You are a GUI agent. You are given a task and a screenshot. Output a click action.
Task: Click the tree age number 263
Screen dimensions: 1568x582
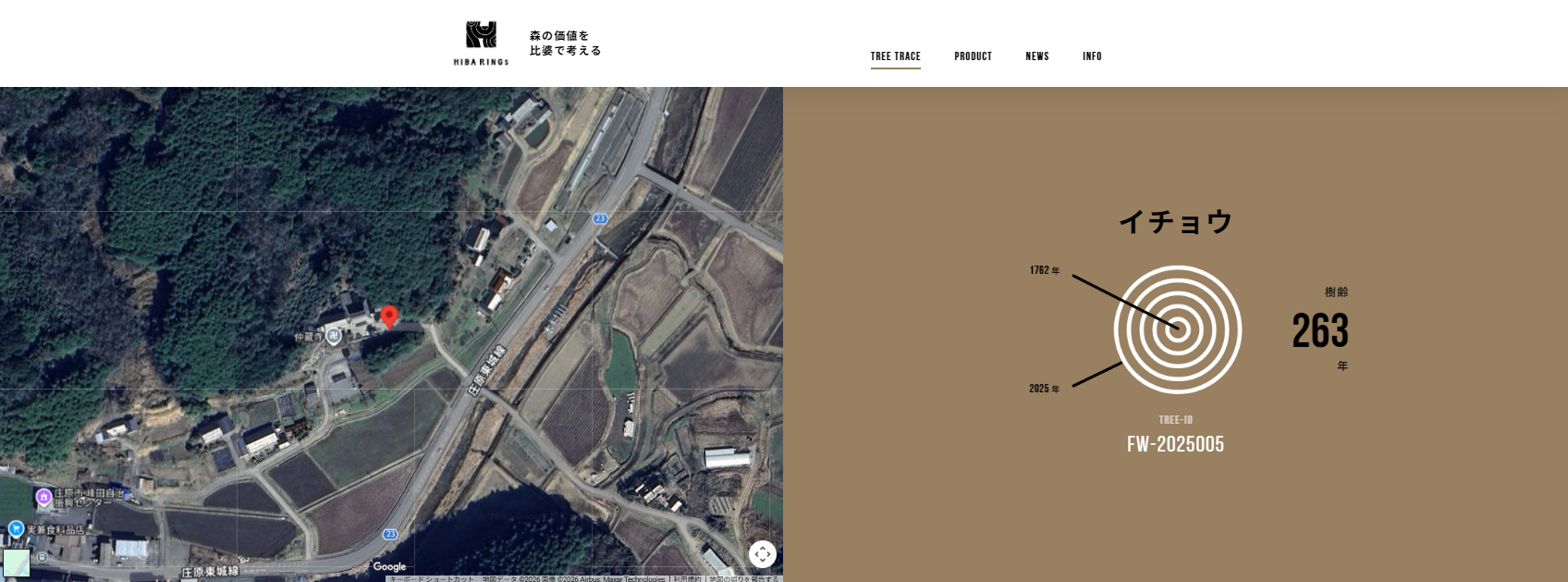pyautogui.click(x=1320, y=330)
